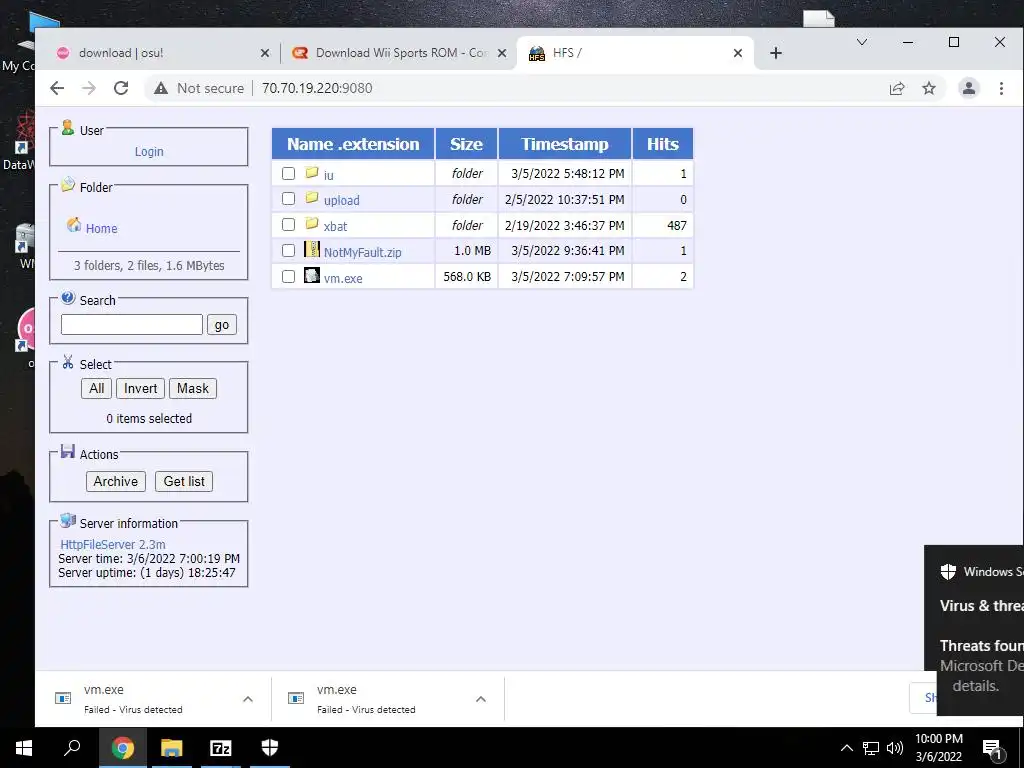Click the browser forward arrow

click(x=89, y=88)
